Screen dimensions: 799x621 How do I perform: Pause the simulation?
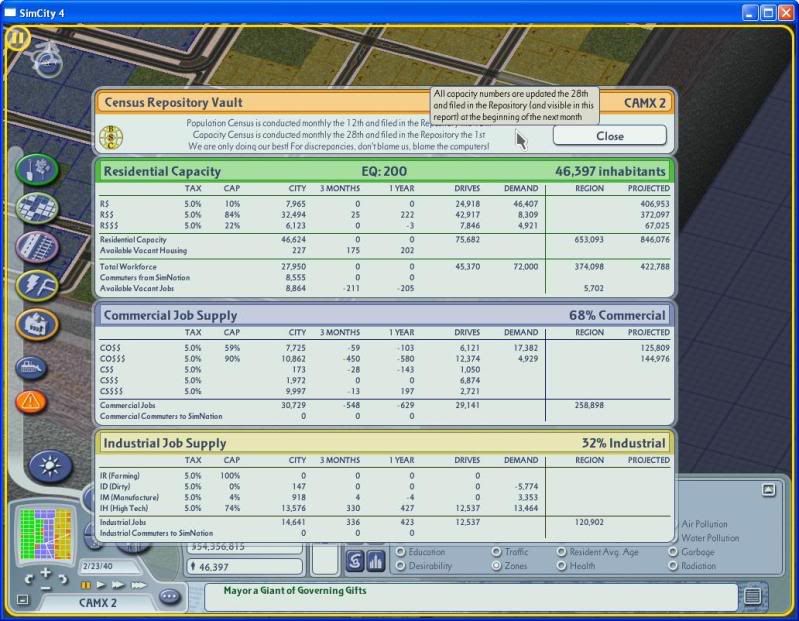[86, 585]
